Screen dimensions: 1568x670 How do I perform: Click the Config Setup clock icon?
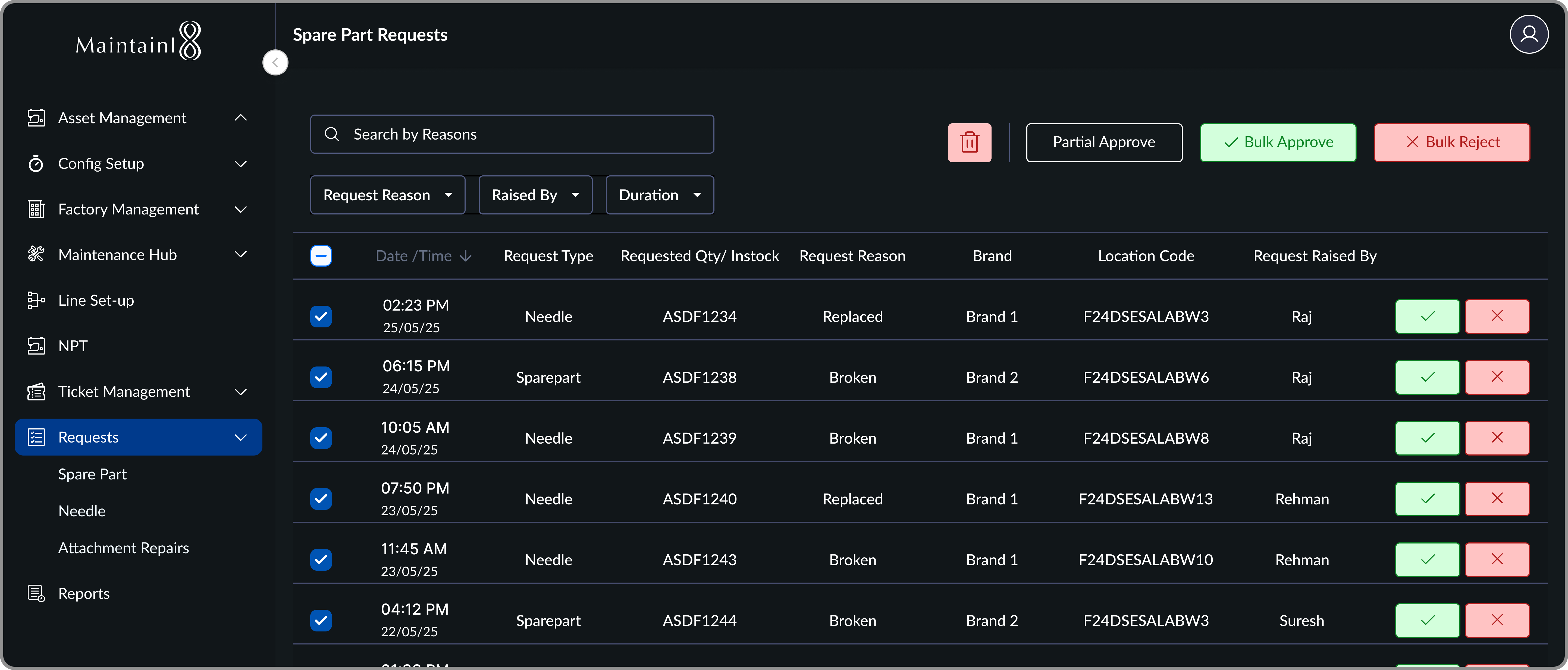(36, 164)
